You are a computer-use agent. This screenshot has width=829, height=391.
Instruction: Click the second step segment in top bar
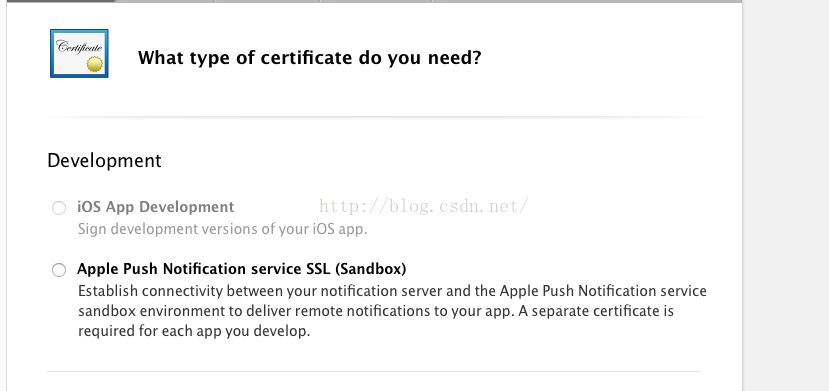tap(165, 1)
